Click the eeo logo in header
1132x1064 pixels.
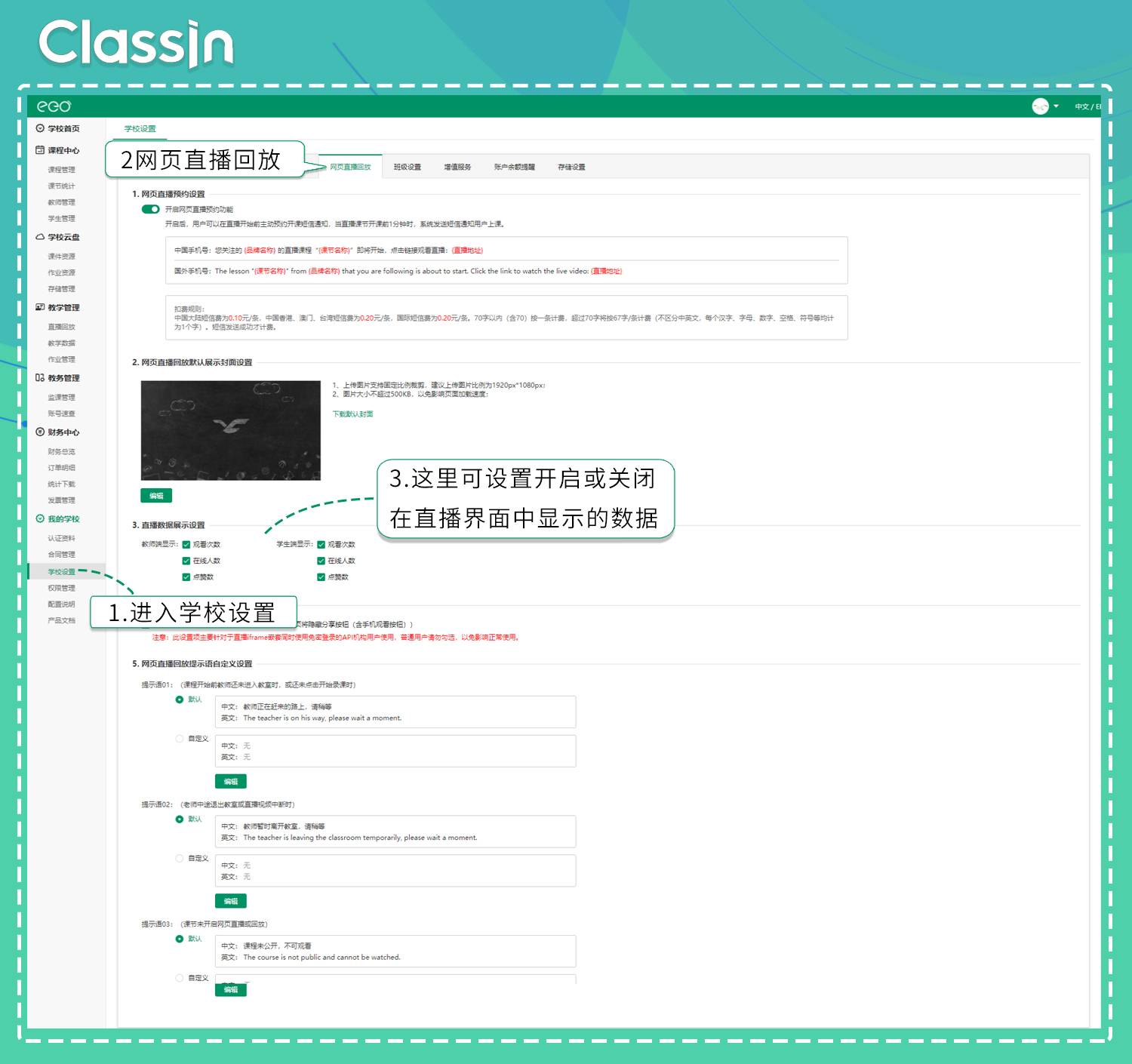[54, 106]
